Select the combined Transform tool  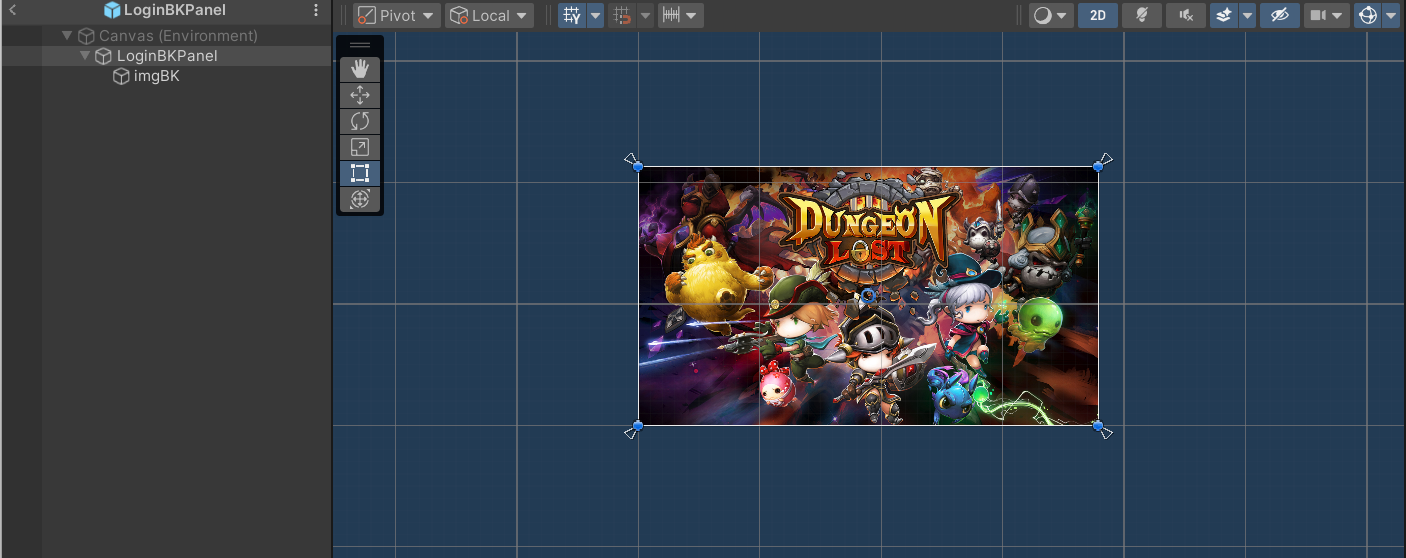click(x=360, y=199)
